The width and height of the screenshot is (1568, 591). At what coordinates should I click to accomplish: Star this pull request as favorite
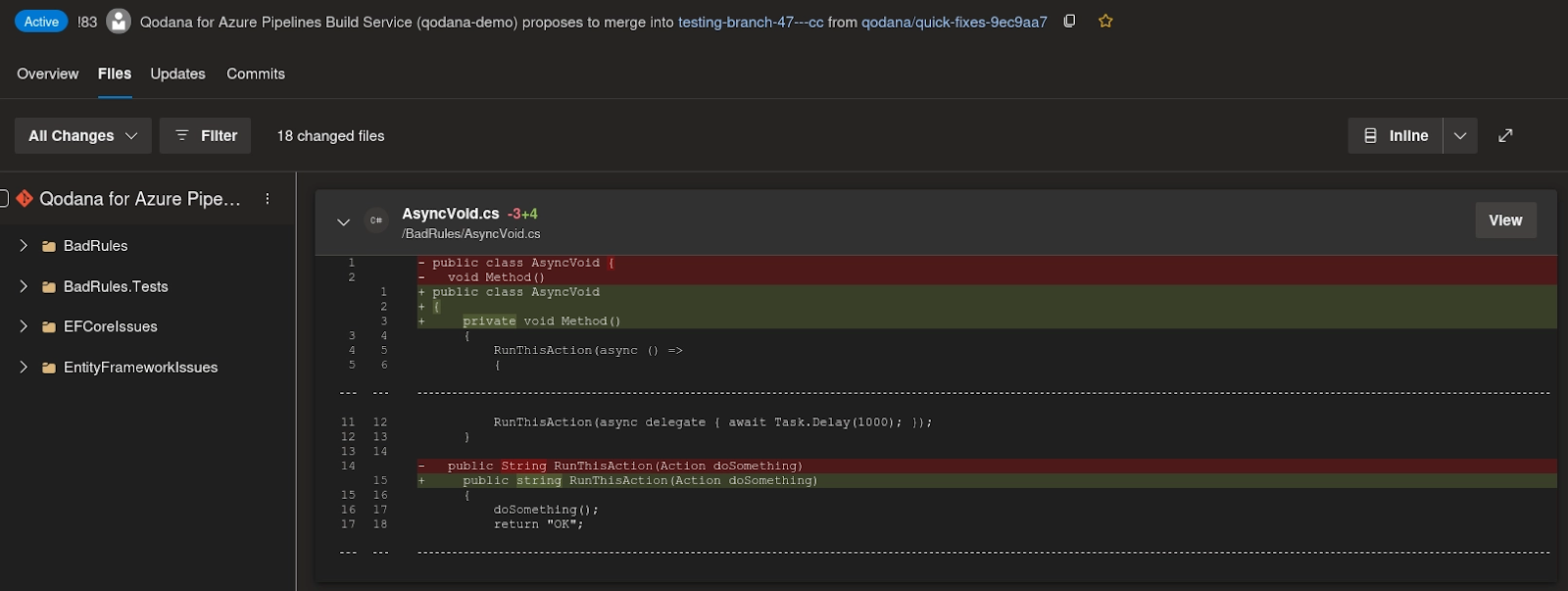coord(1105,21)
